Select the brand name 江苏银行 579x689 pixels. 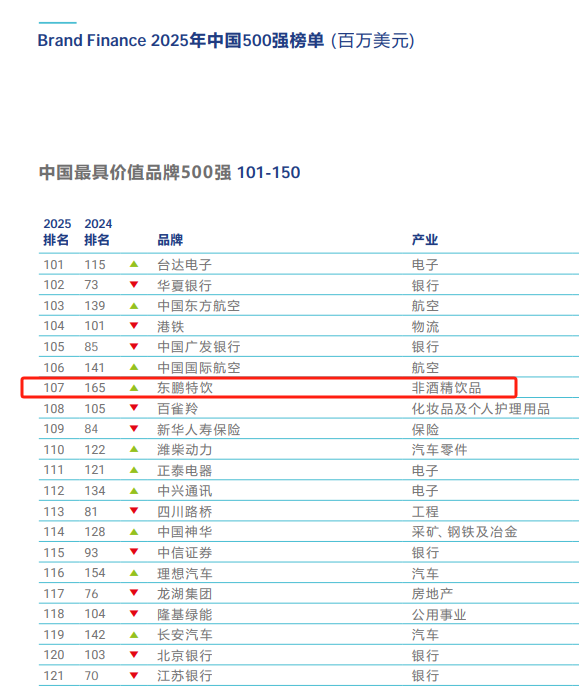[185, 676]
